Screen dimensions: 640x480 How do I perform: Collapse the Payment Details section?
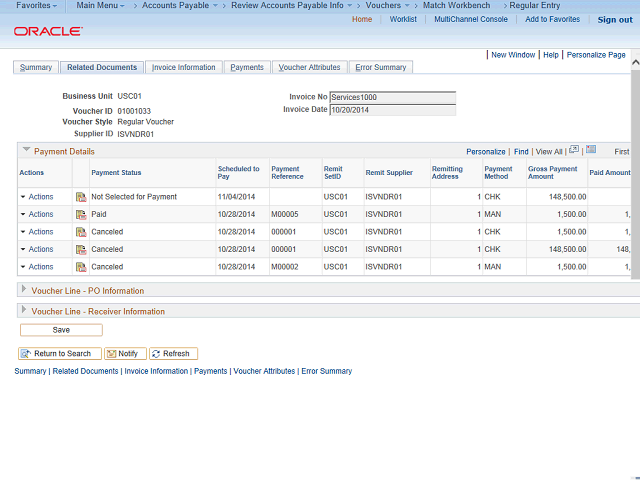(27, 151)
